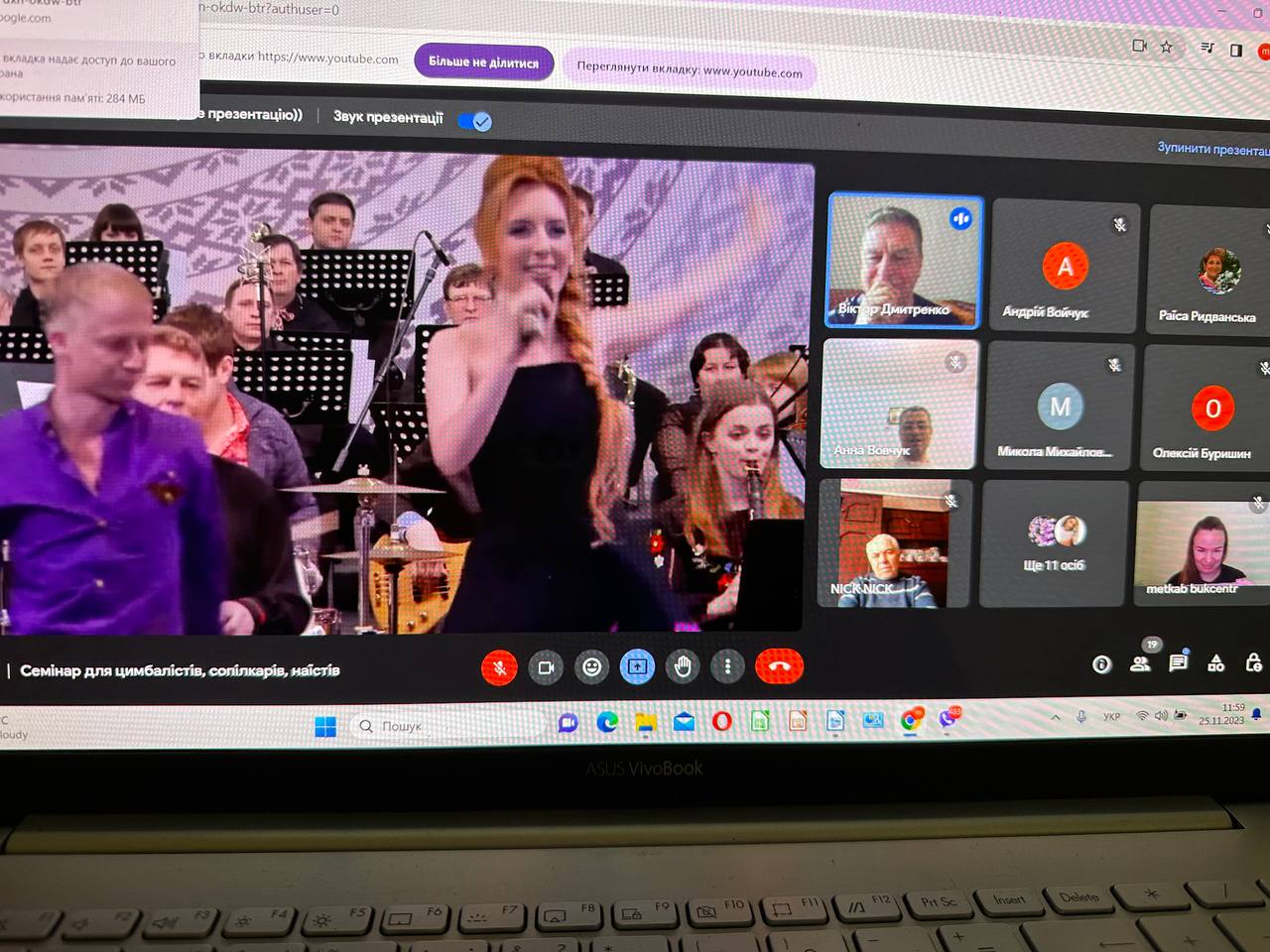Show the people list with 19 participants
This screenshot has width=1270, height=952.
(x=1141, y=662)
